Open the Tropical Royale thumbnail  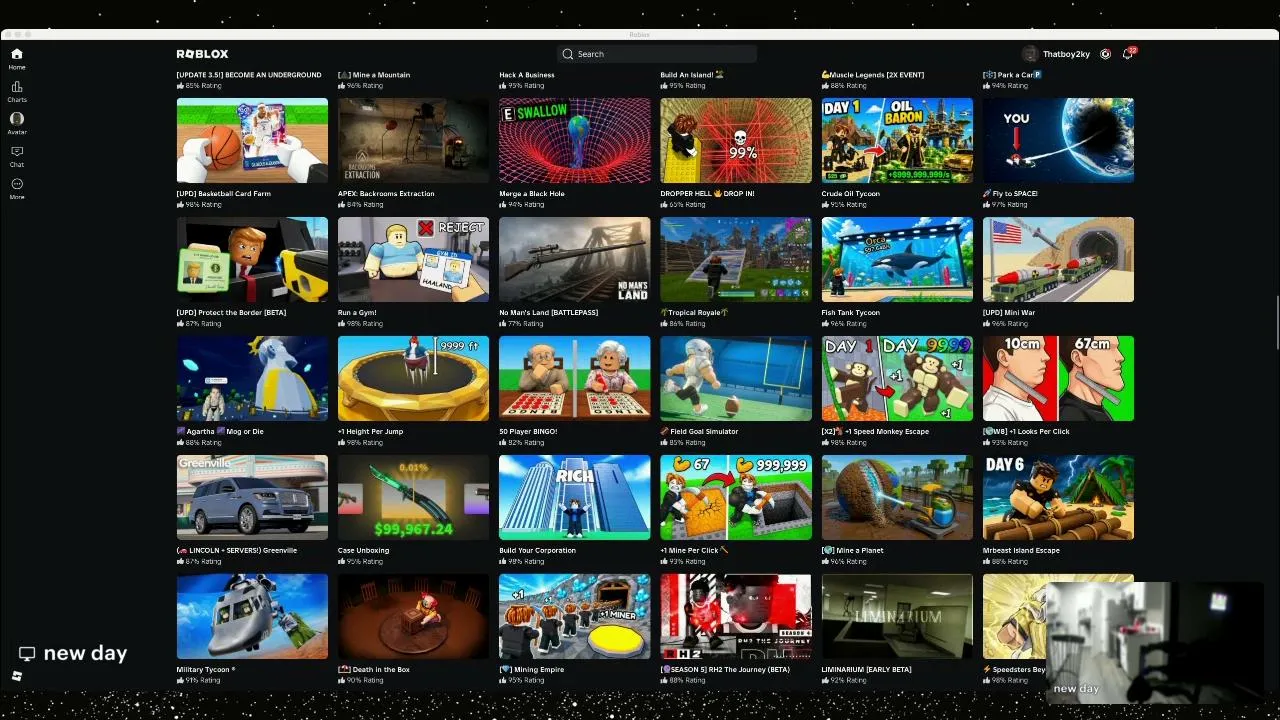[x=736, y=259]
